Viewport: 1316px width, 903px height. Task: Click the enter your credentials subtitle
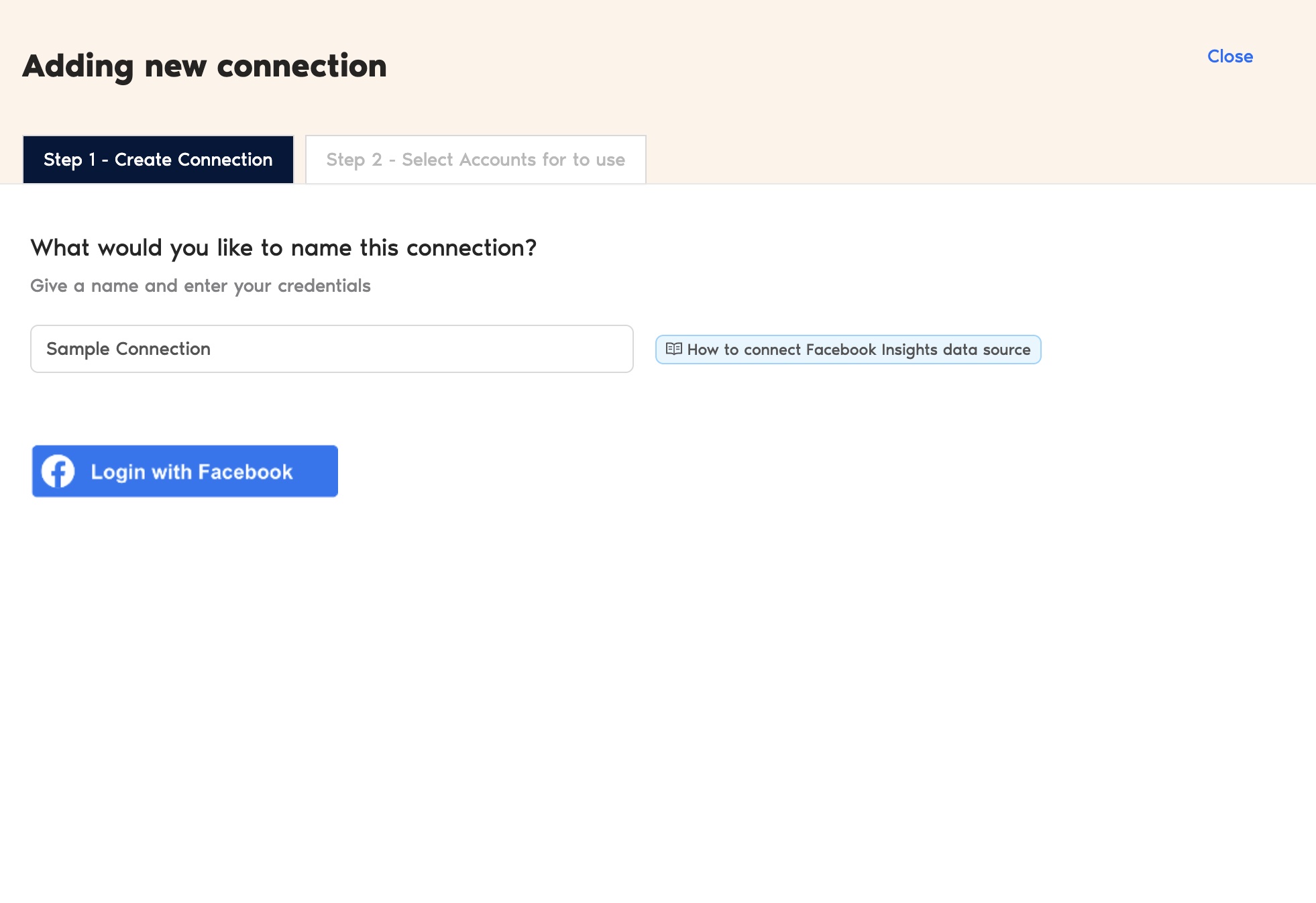point(201,286)
